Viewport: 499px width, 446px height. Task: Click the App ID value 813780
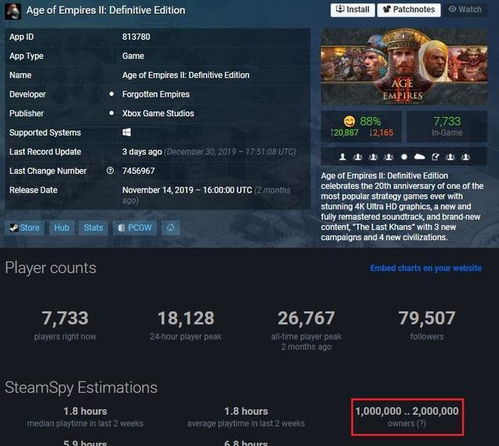click(136, 37)
